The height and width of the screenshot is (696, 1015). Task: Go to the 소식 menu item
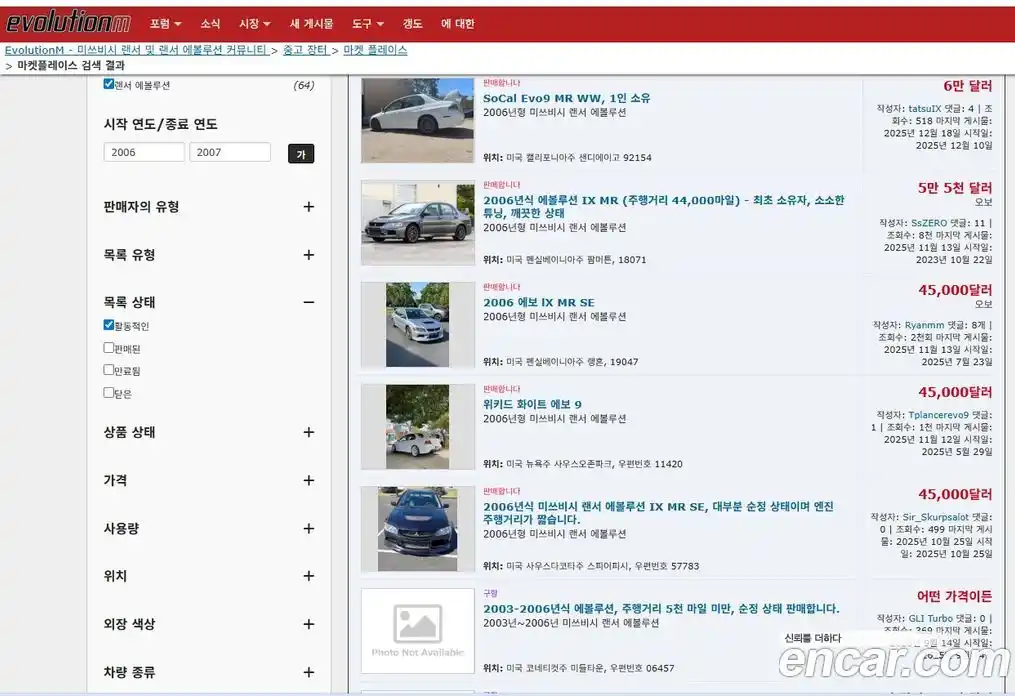[x=210, y=23]
